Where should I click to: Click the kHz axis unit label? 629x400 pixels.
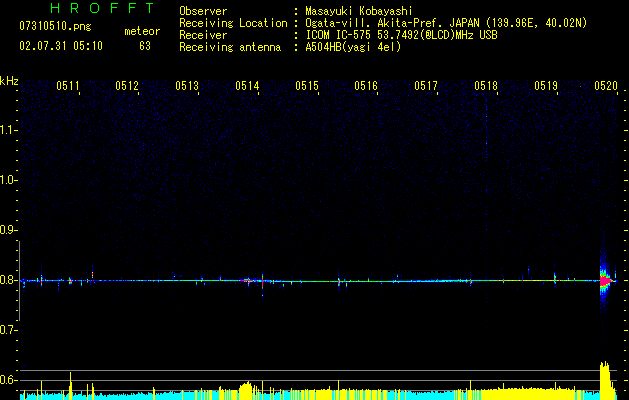(9, 81)
